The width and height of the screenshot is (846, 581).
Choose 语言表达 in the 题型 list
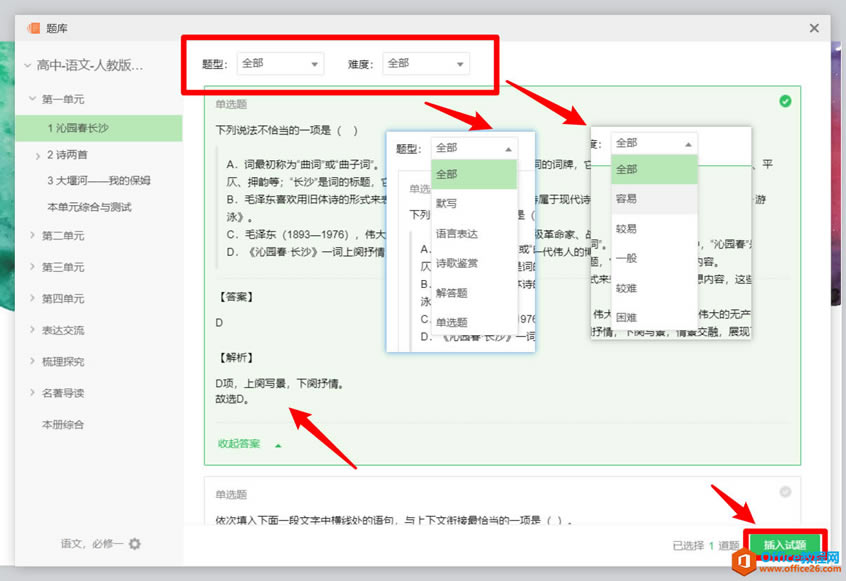(474, 234)
